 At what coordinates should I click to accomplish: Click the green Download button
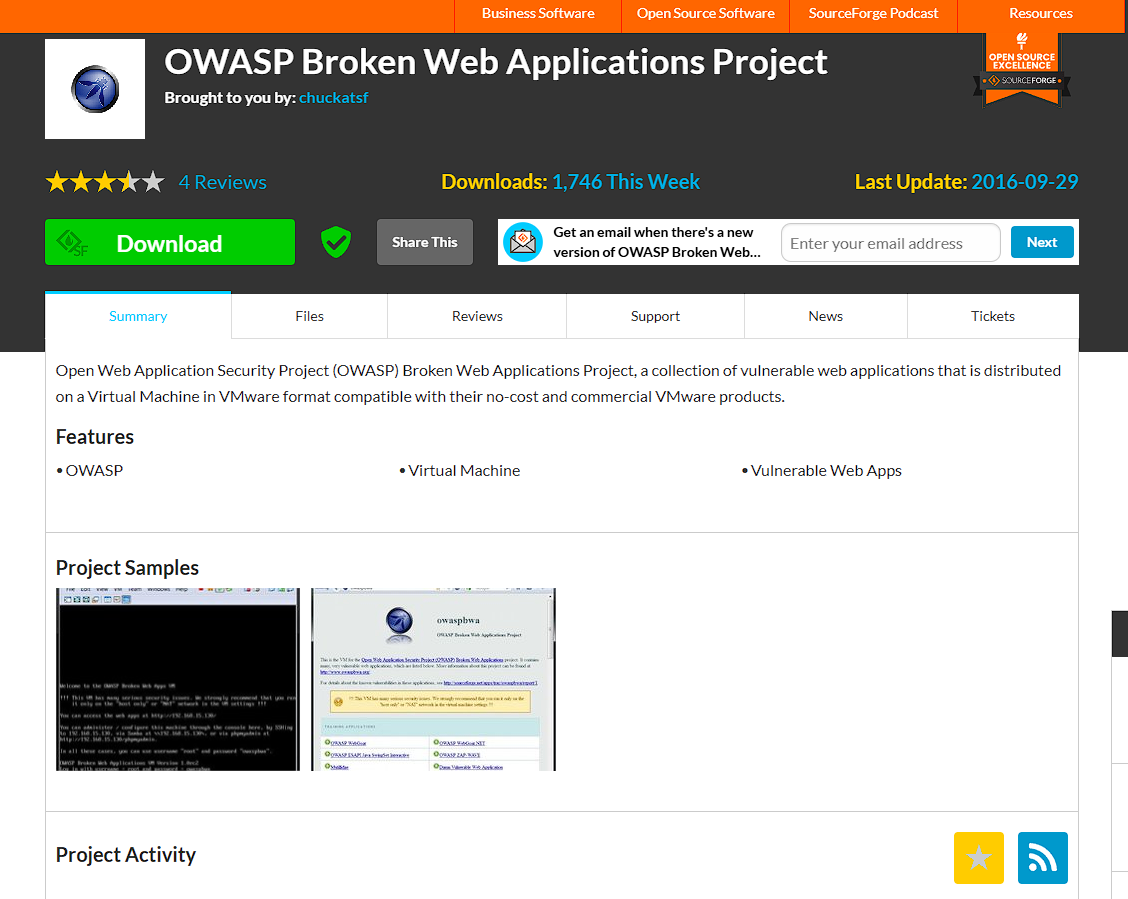(x=170, y=242)
